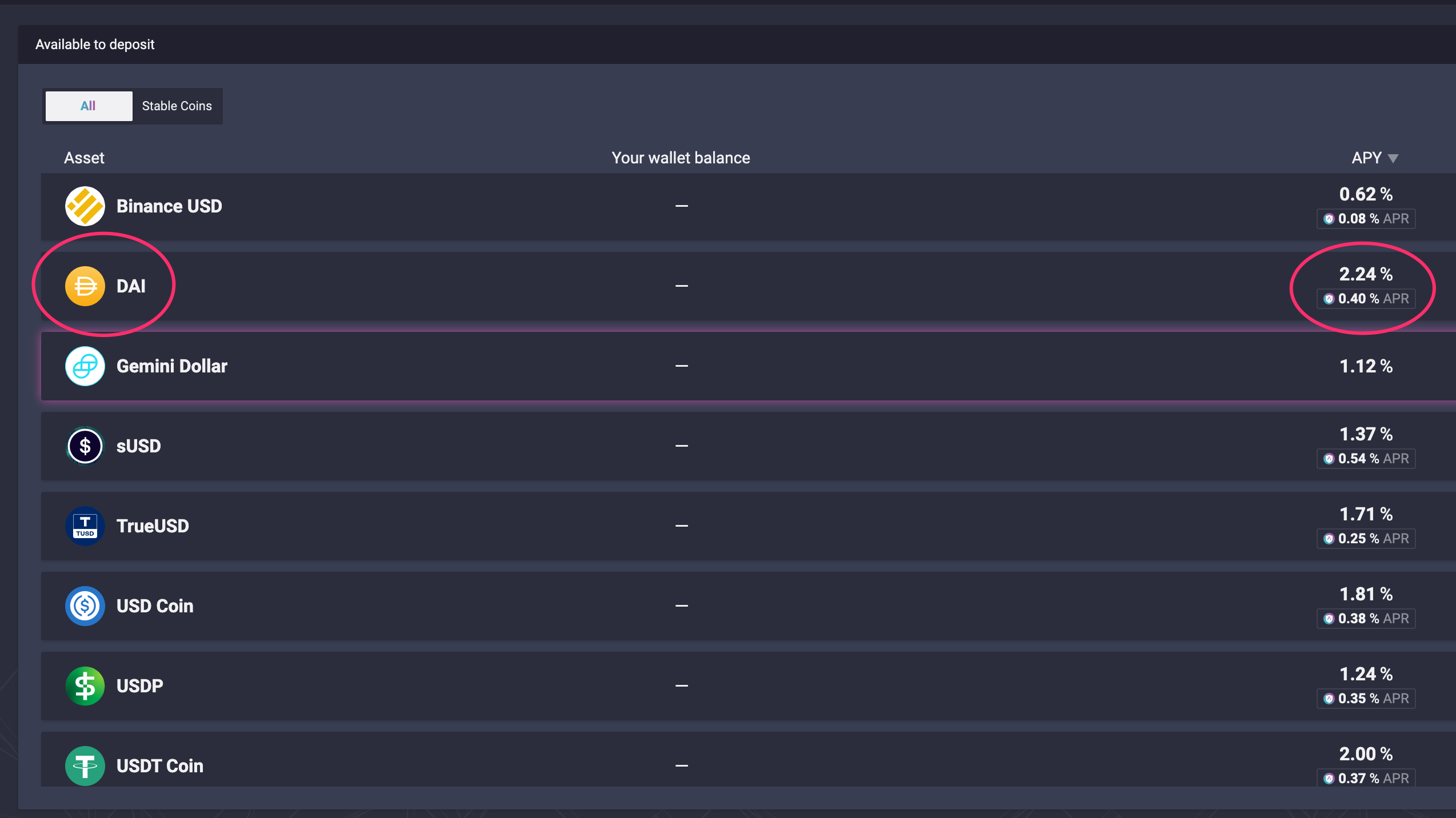Click the USDP green dollar icon
Viewport: 1456px width, 818px height.
[85, 686]
